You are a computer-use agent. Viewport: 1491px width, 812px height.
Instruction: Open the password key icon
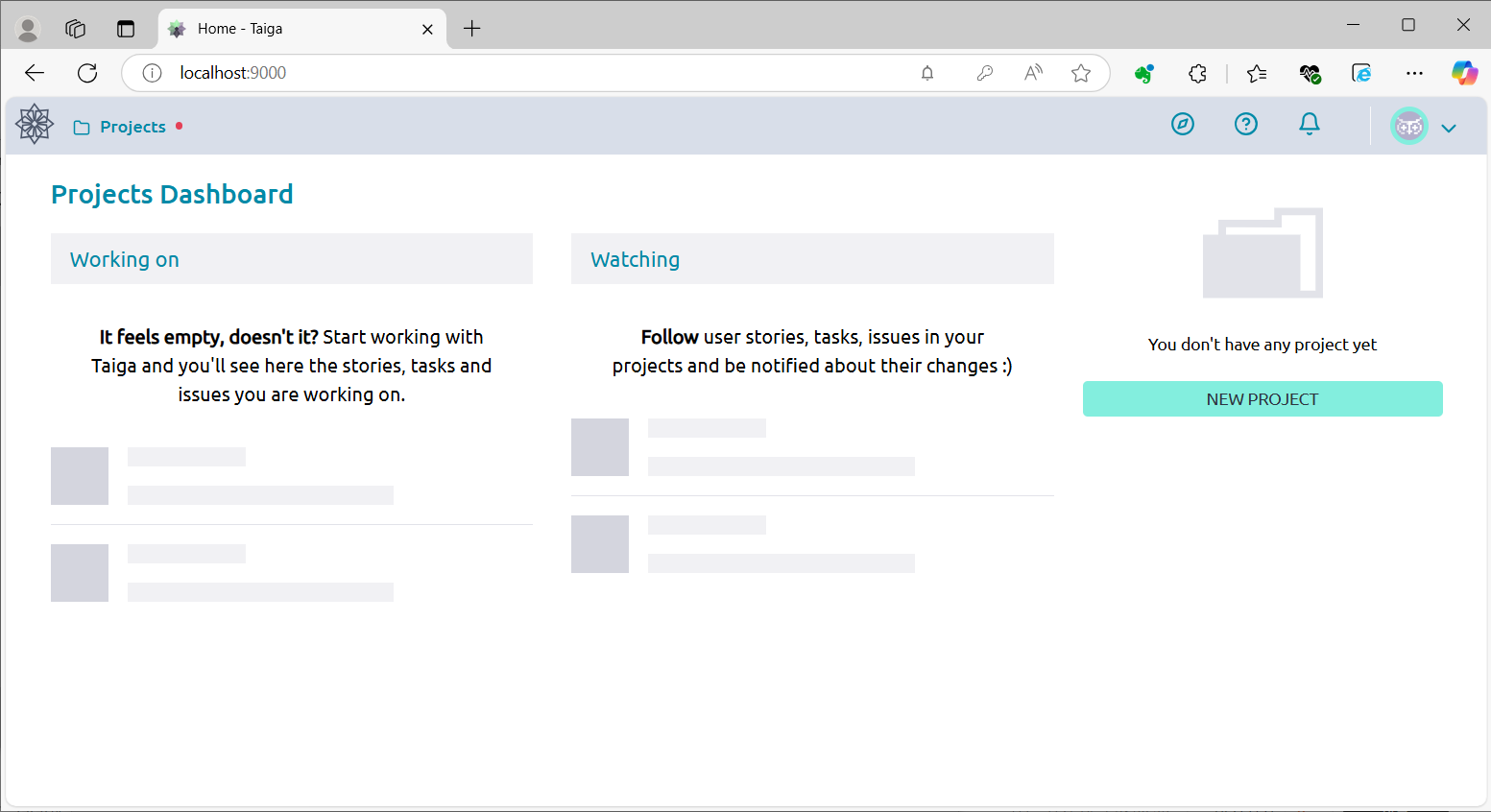point(984,73)
